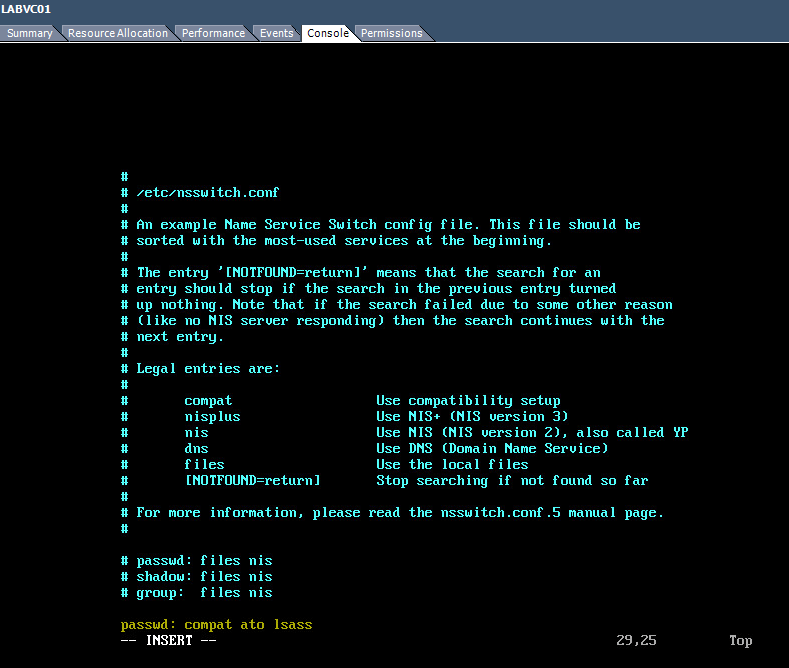
Task: Click the '# group: files nis' line
Action: coord(197,593)
